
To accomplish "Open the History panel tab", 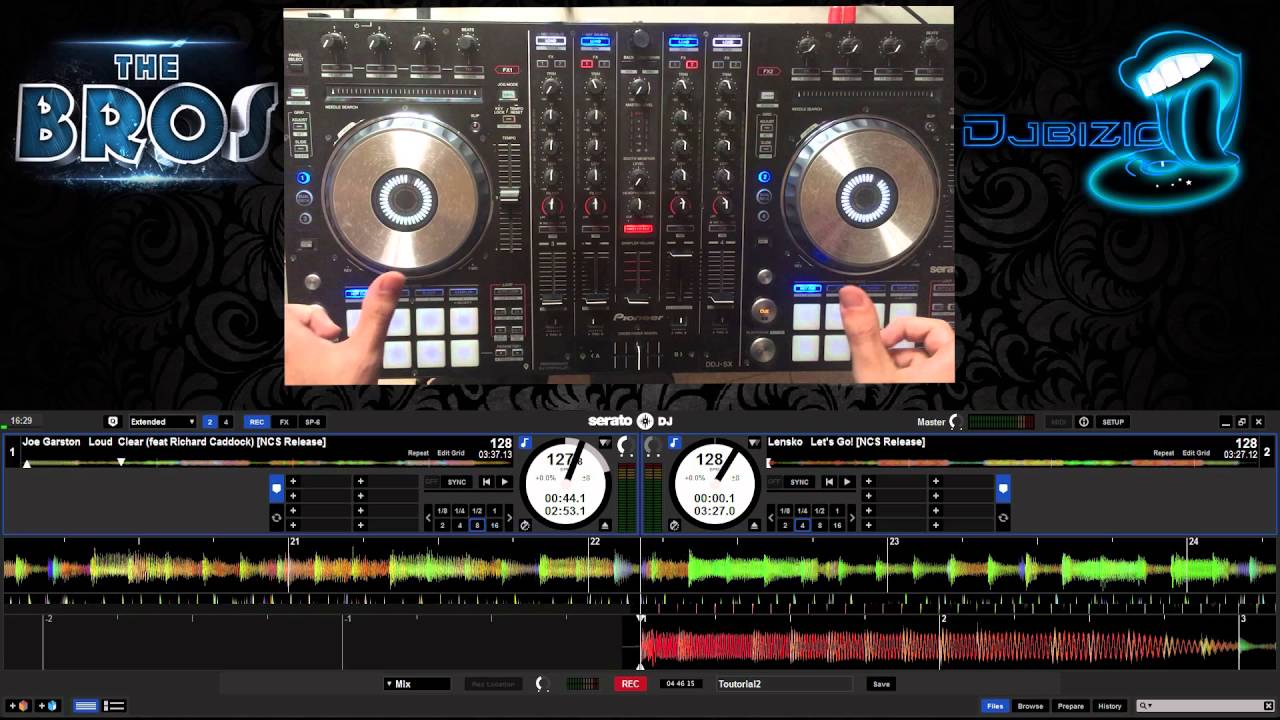I will (x=1110, y=706).
